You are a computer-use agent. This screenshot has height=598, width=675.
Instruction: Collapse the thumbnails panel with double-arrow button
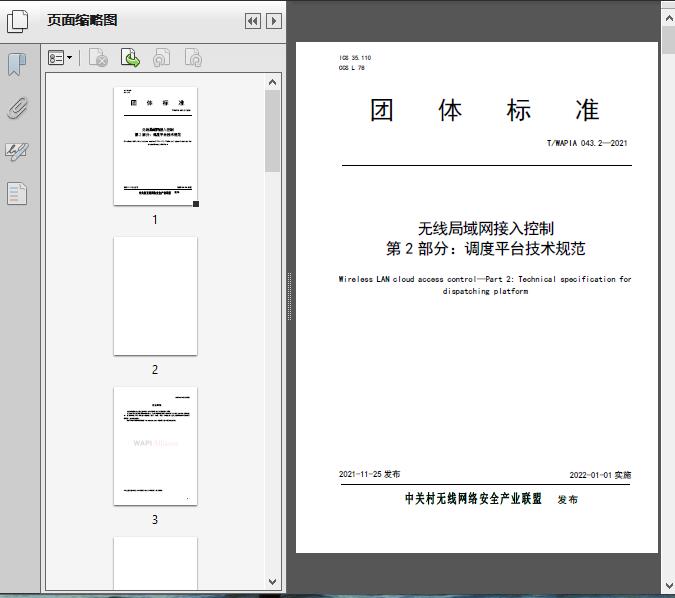tap(253, 21)
